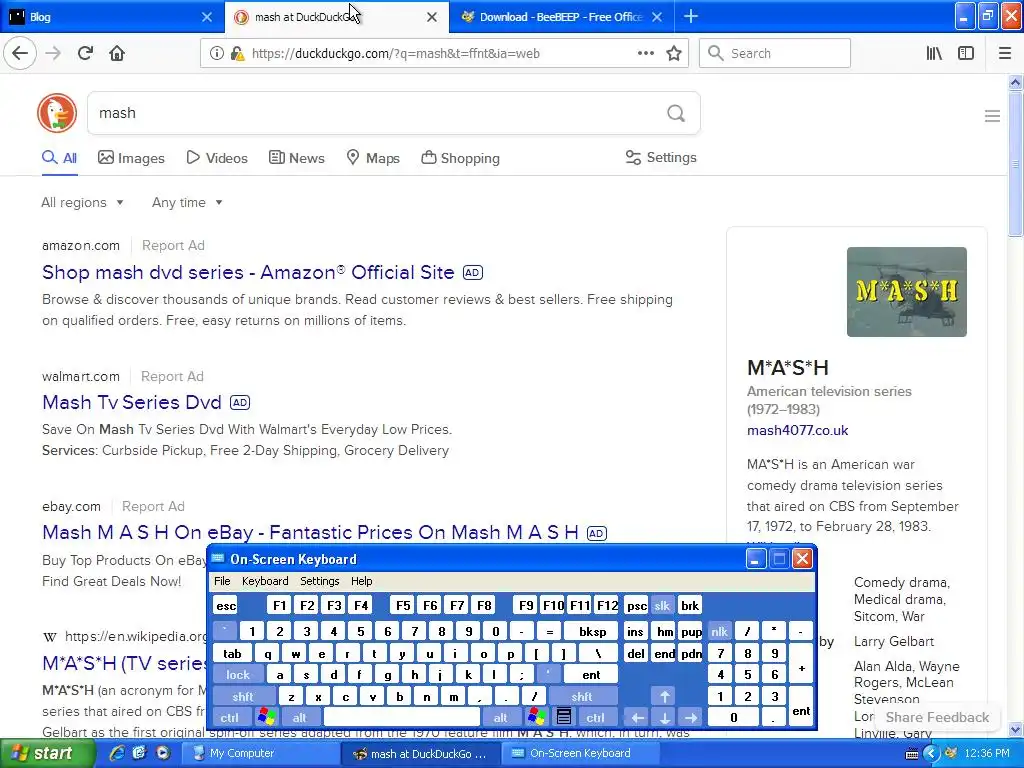Open the Any time filter dropdown

[x=187, y=202]
